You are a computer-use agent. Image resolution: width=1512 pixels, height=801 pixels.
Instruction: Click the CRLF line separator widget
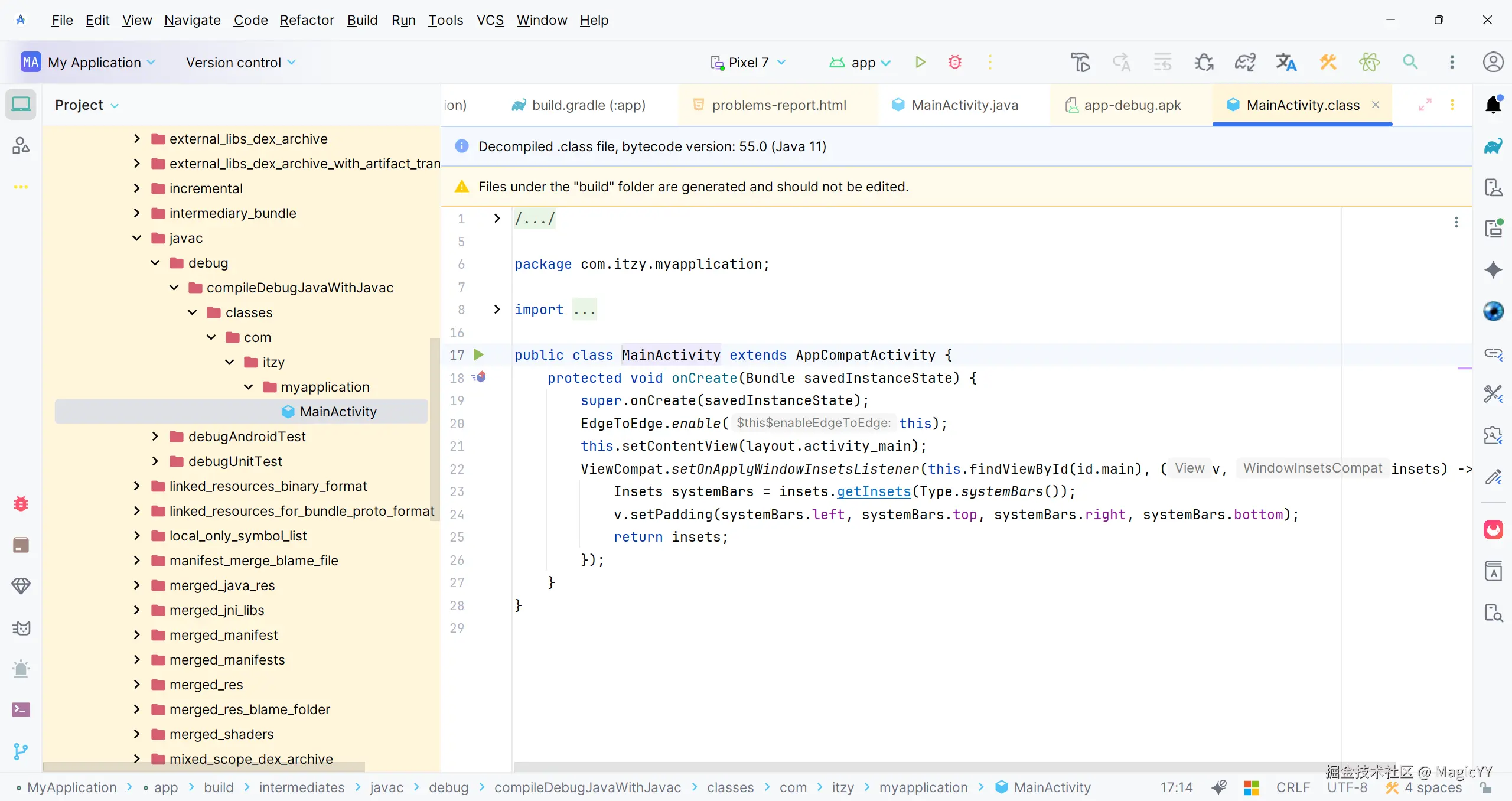(1292, 787)
